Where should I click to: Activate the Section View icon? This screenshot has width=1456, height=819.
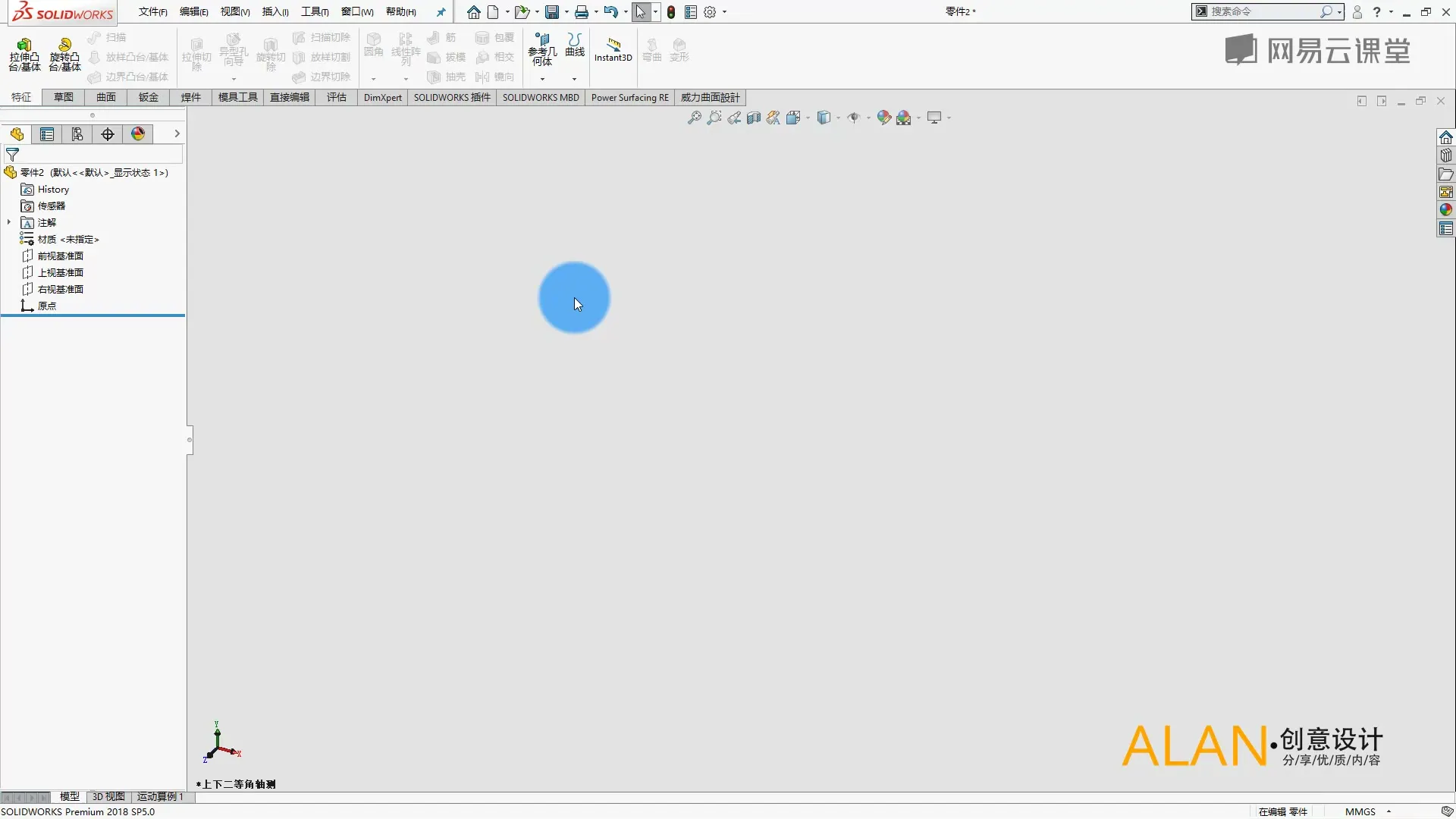tap(754, 118)
